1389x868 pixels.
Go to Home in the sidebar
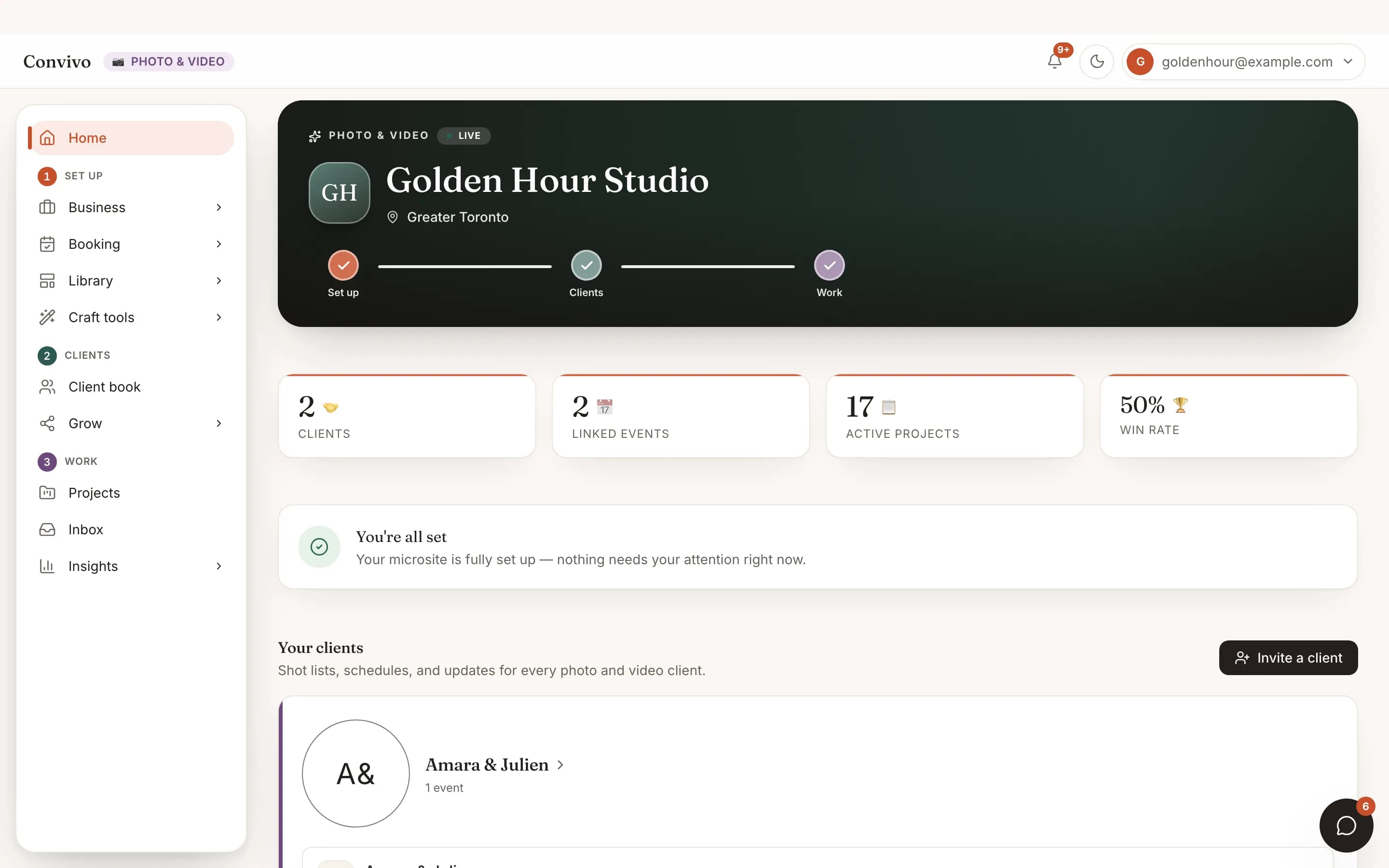132,138
